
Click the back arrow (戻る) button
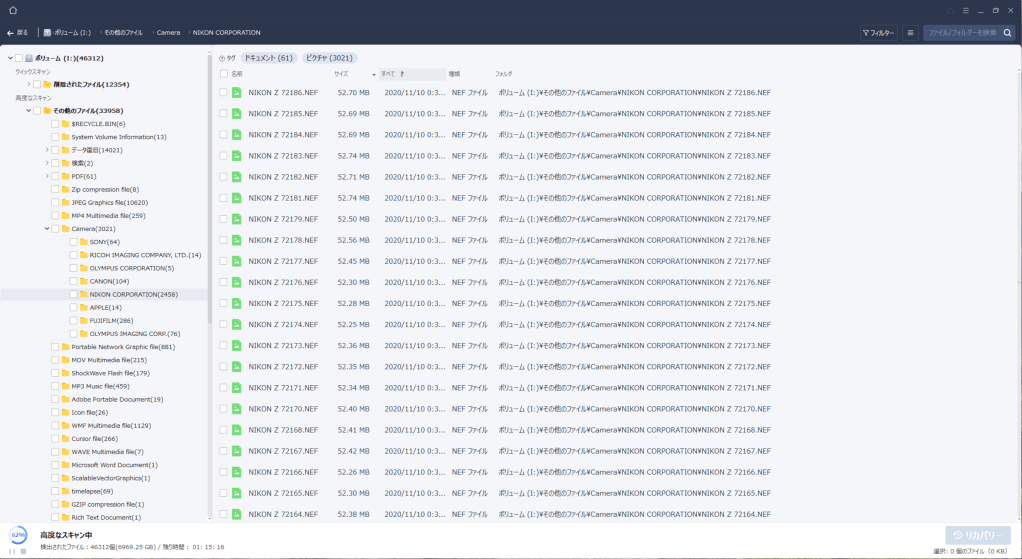click(17, 32)
